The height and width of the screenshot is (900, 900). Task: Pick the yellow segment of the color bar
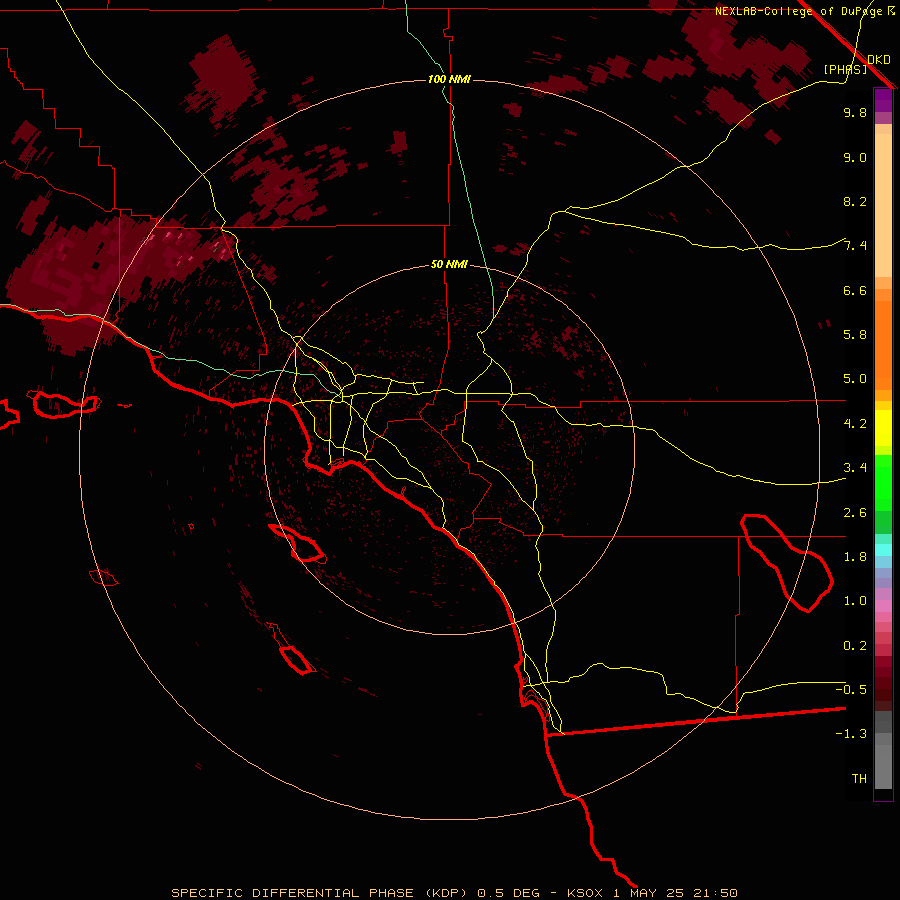pyautogui.click(x=883, y=428)
